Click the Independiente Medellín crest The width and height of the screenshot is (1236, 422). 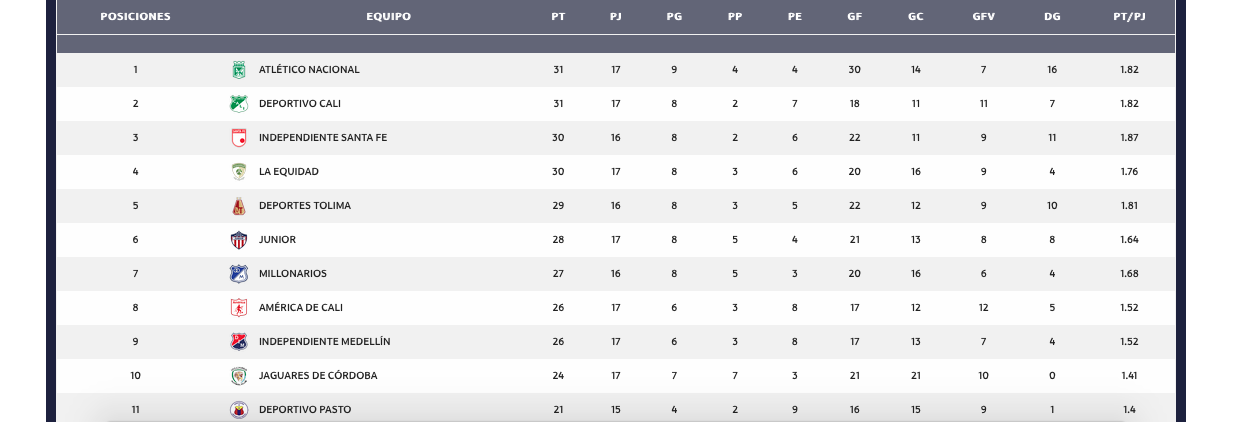click(238, 342)
